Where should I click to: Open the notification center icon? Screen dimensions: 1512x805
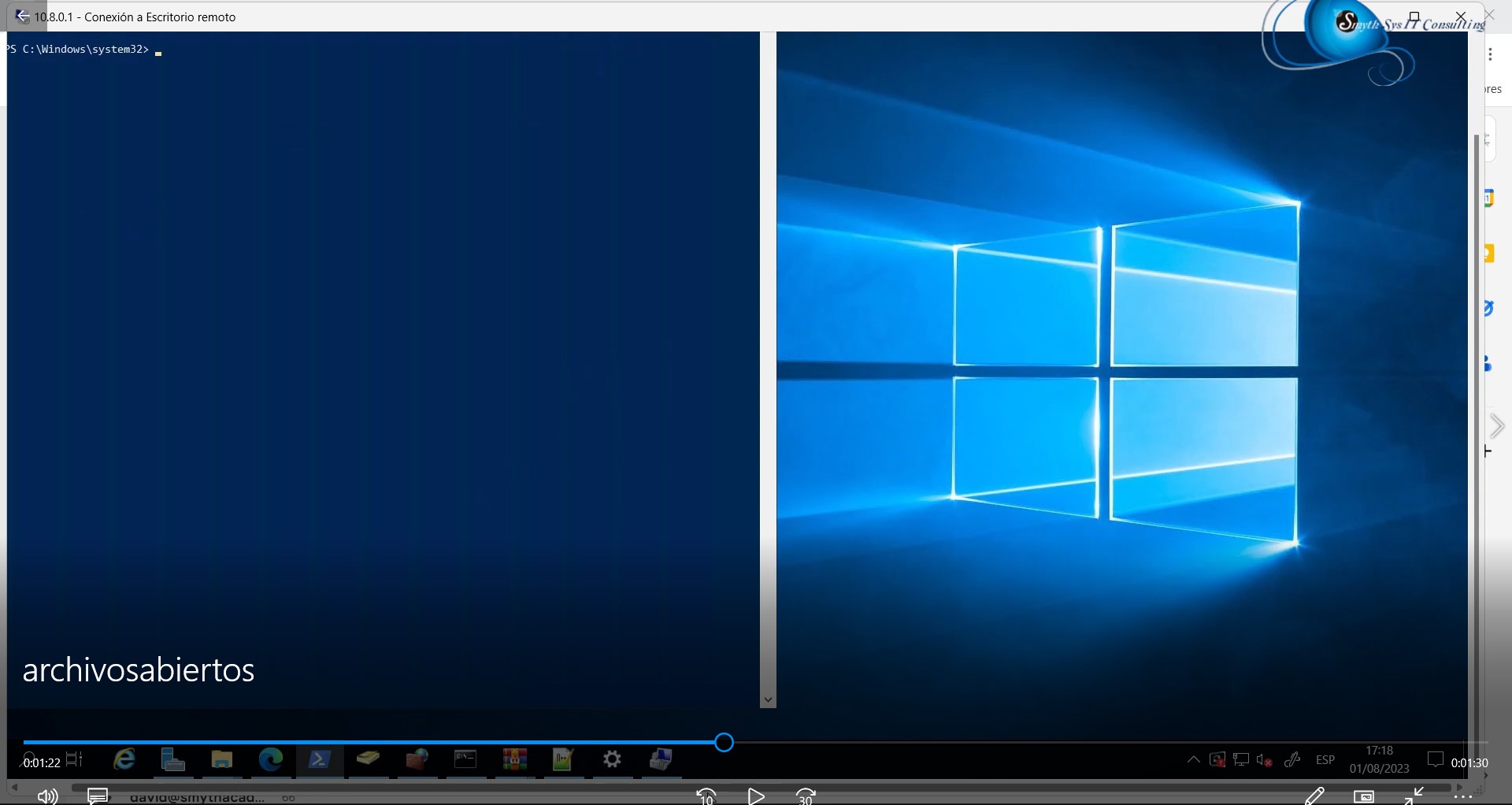pos(1436,759)
